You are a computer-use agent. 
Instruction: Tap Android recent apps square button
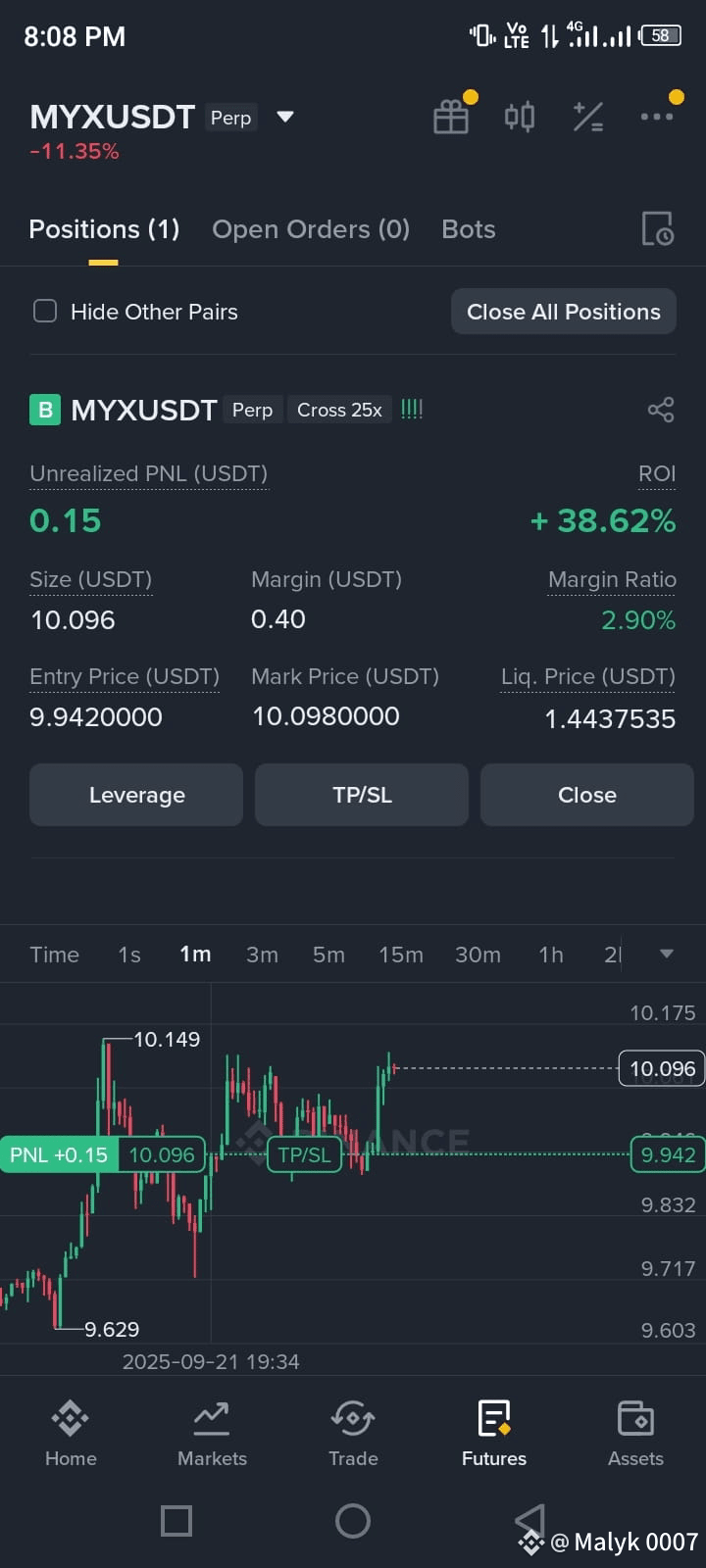click(x=176, y=1521)
